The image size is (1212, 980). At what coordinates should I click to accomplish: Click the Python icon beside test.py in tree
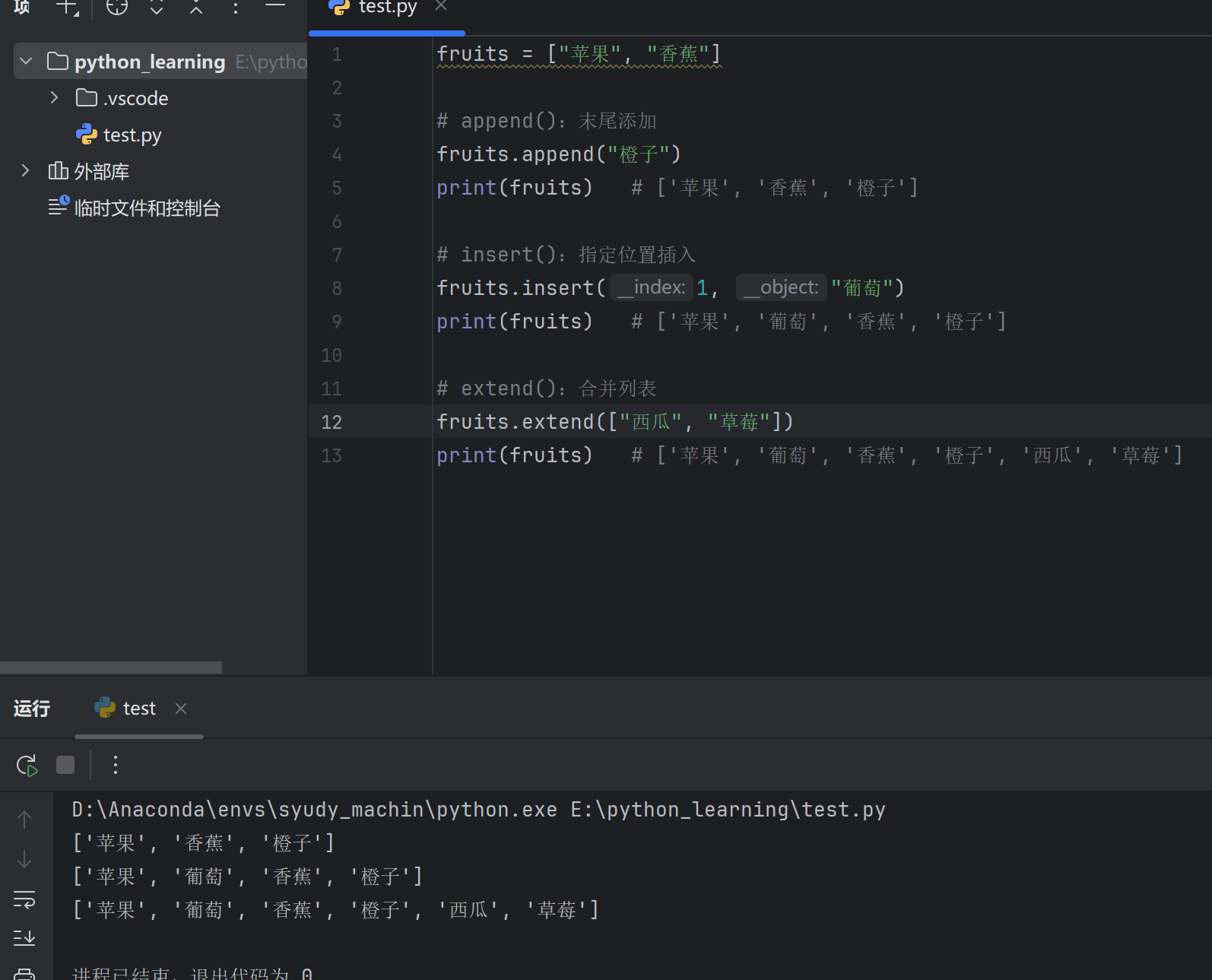87,135
